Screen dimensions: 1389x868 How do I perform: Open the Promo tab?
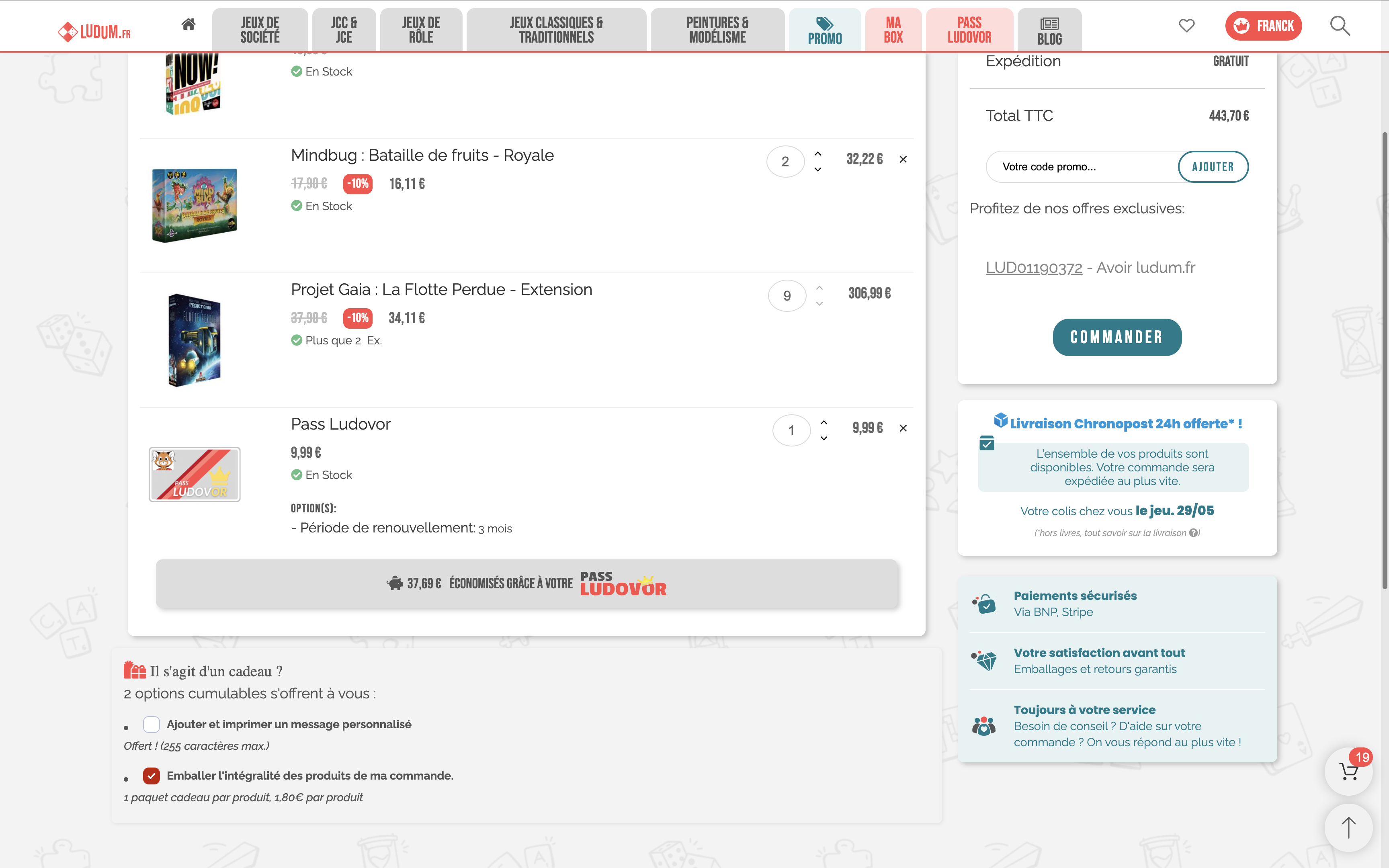(825, 30)
